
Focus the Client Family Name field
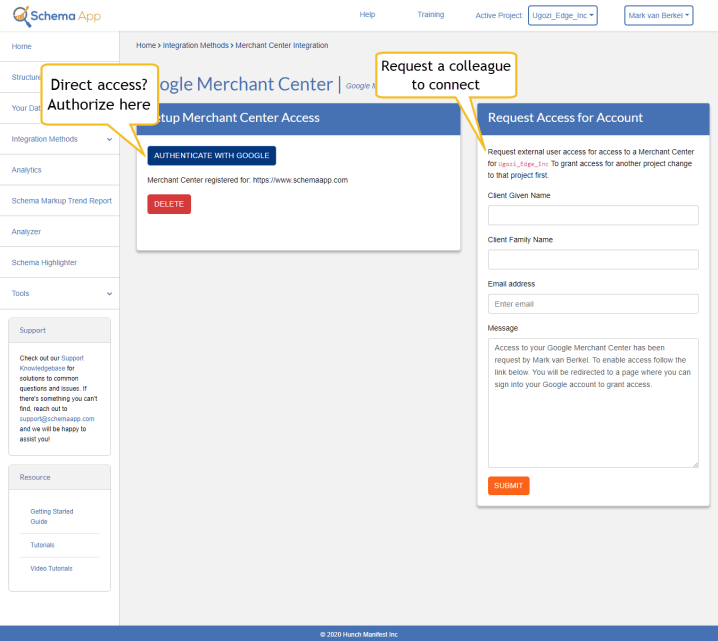point(593,260)
